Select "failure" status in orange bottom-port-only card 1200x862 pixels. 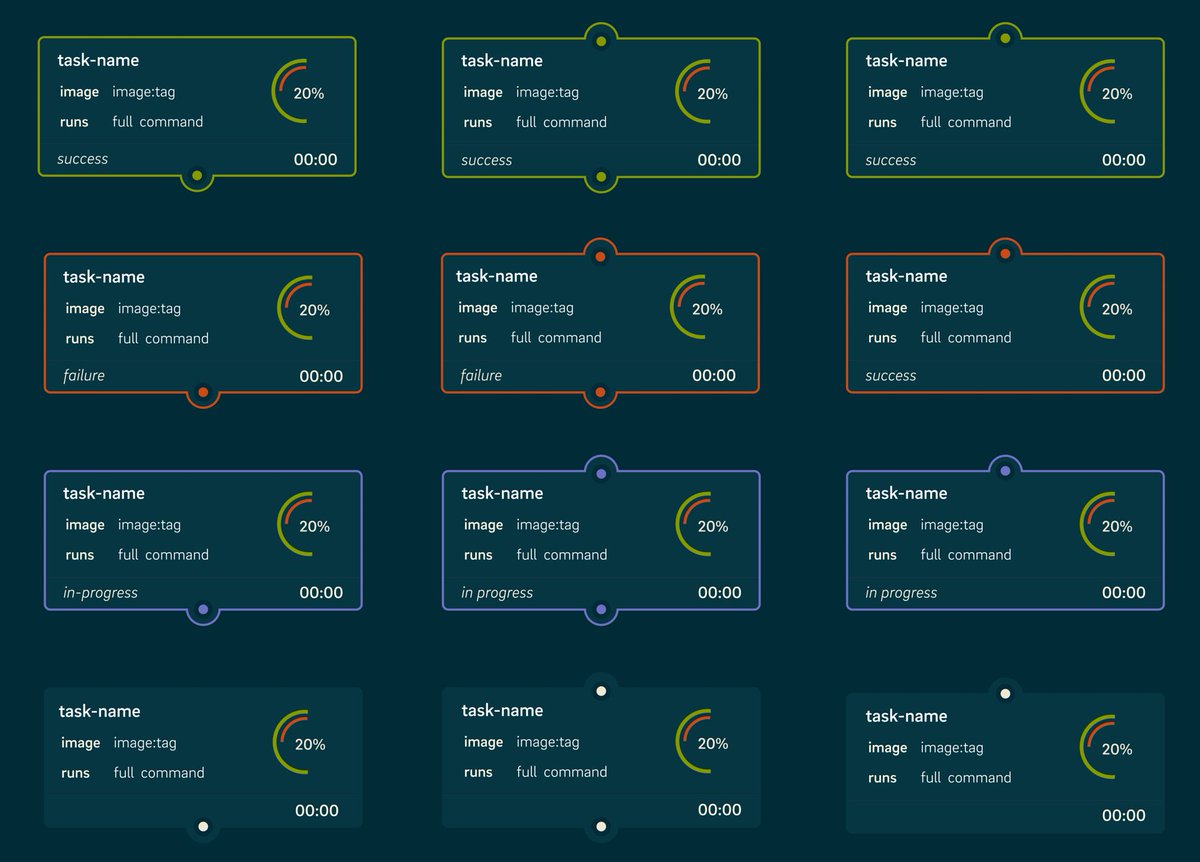pyautogui.click(x=84, y=376)
